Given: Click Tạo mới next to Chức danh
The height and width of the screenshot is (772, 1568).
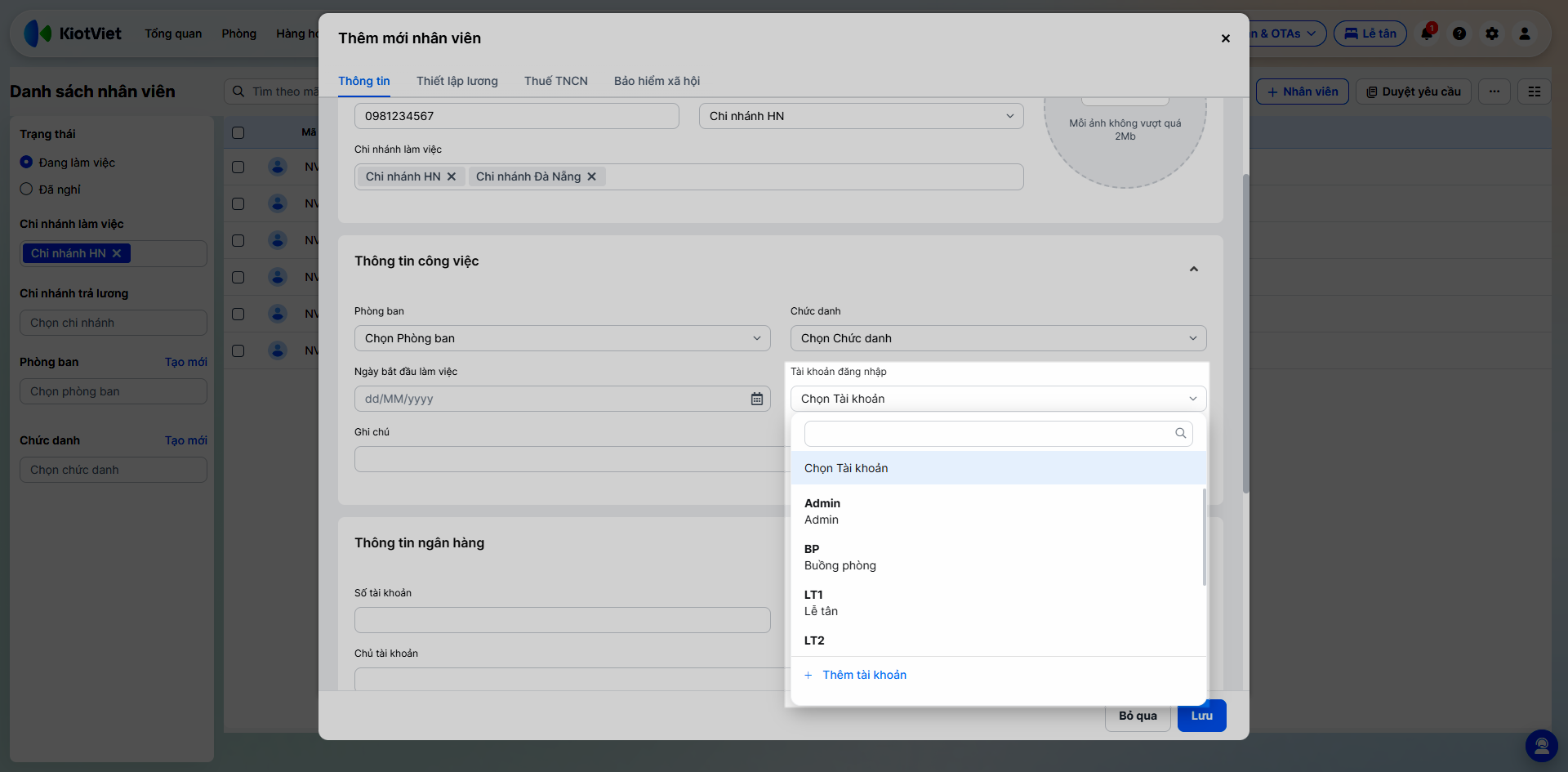Looking at the screenshot, I should click(186, 440).
